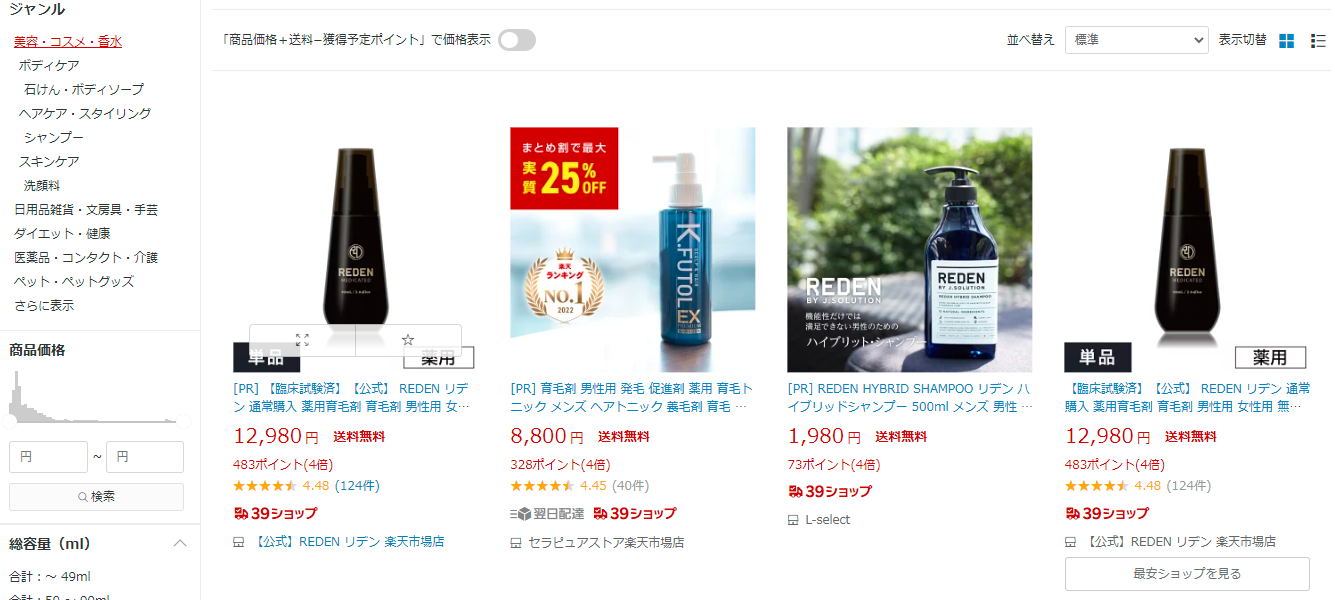1335x600 pixels.
Task: Open the セラピュアストア楽天市場店 shop link
Action: [x=606, y=542]
